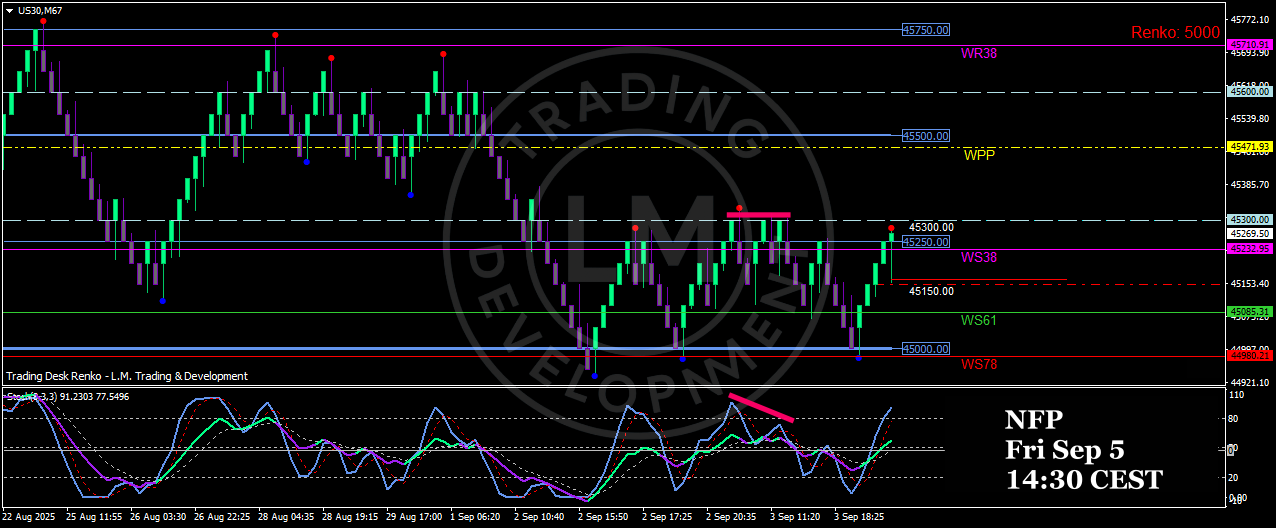Click the Trading Desk Renko title text

click(x=127, y=376)
